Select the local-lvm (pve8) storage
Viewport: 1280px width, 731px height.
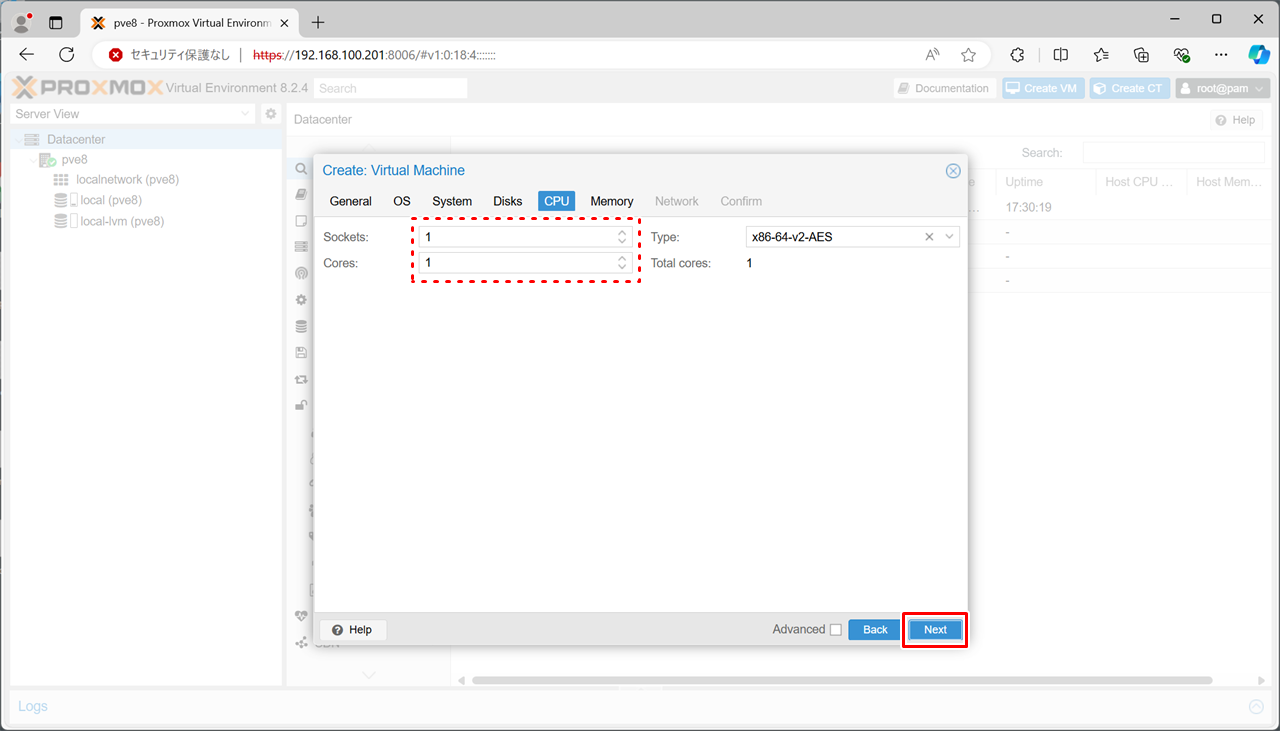tap(121, 221)
